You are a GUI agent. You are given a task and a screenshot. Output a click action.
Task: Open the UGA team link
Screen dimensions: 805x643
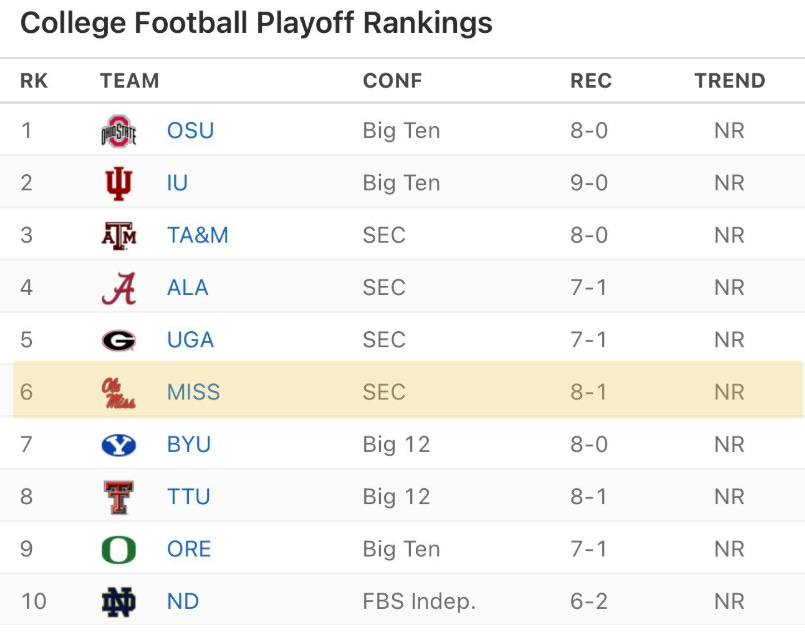pos(190,340)
